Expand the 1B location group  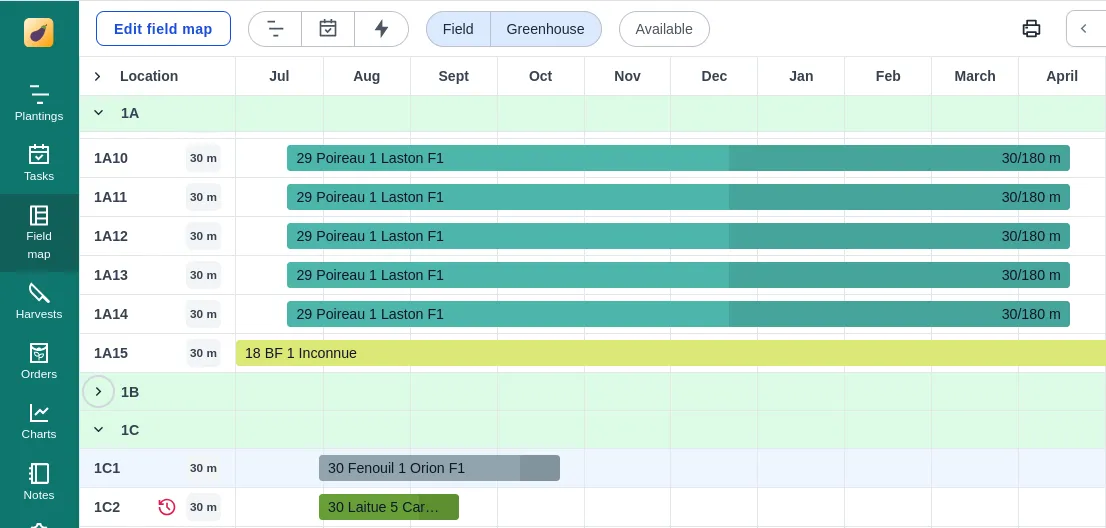click(x=98, y=392)
